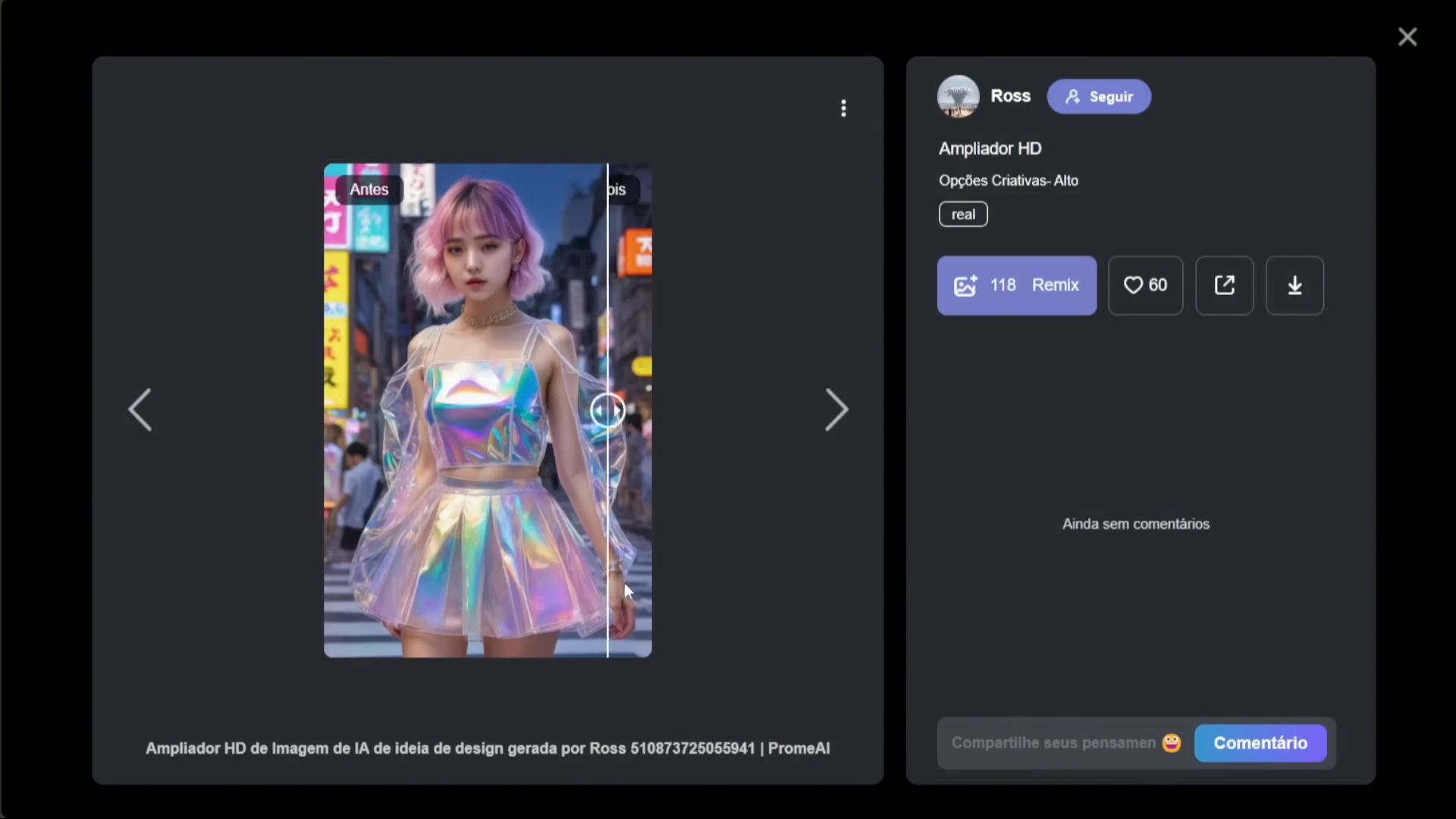Image resolution: width=1456 pixels, height=819 pixels.
Task: Like the image via heart icon 60
Action: [1145, 285]
